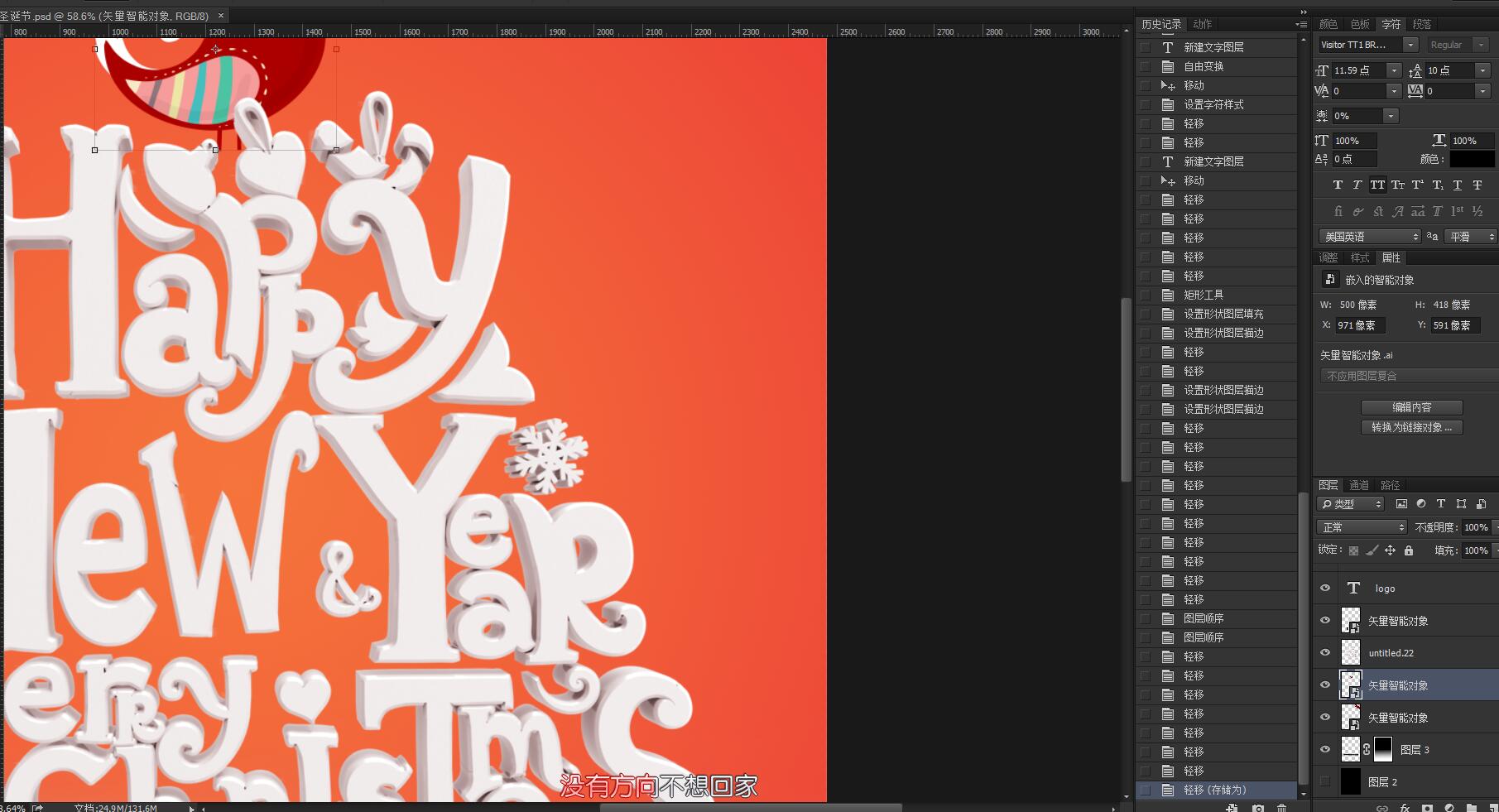Switch to the 通道 tab
The width and height of the screenshot is (1499, 812).
(1359, 485)
